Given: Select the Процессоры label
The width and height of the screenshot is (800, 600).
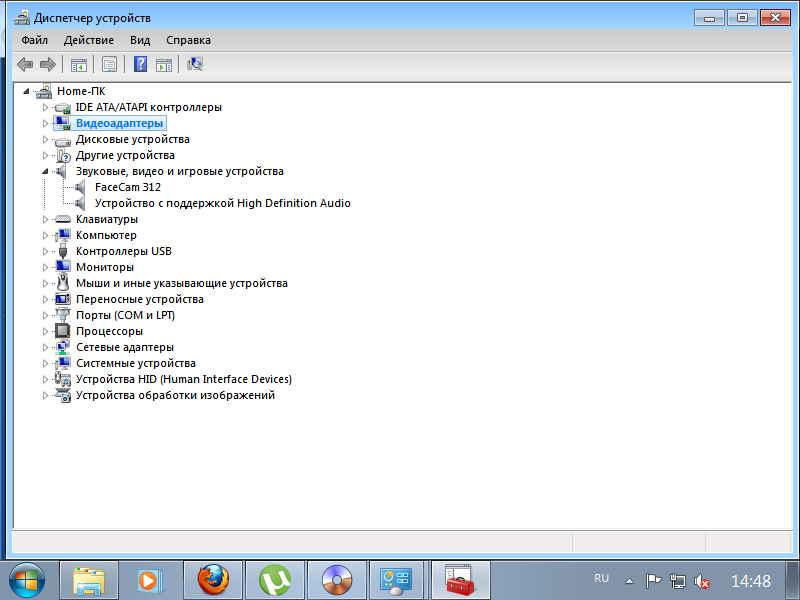Looking at the screenshot, I should click(x=109, y=331).
